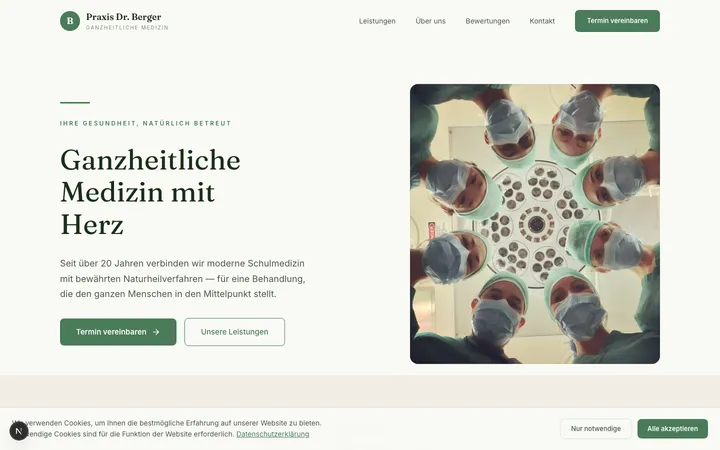Click the Ihre Gesundheit, natürlich betreut label
Image resolution: width=720 pixels, height=450 pixels.
[146, 124]
